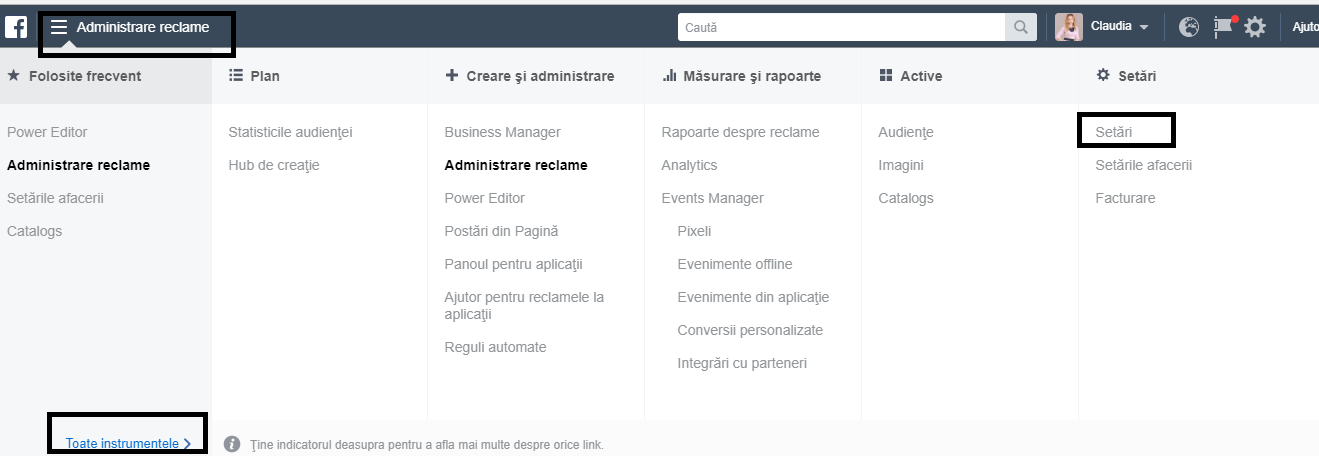Expand the Claudia account dropdown
This screenshot has height=456, width=1319.
click(1143, 27)
